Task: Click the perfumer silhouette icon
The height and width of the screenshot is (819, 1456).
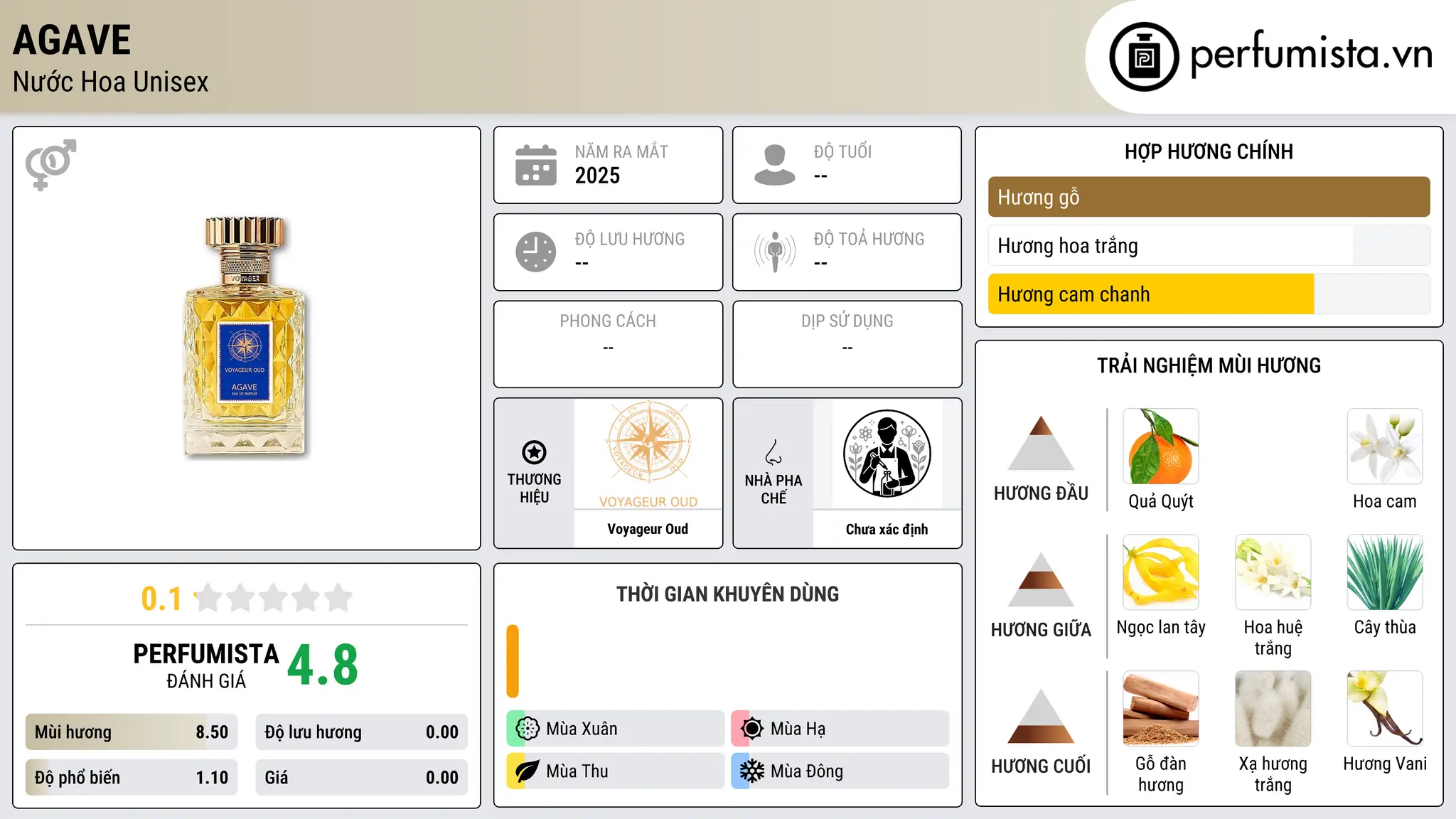Action: (887, 454)
